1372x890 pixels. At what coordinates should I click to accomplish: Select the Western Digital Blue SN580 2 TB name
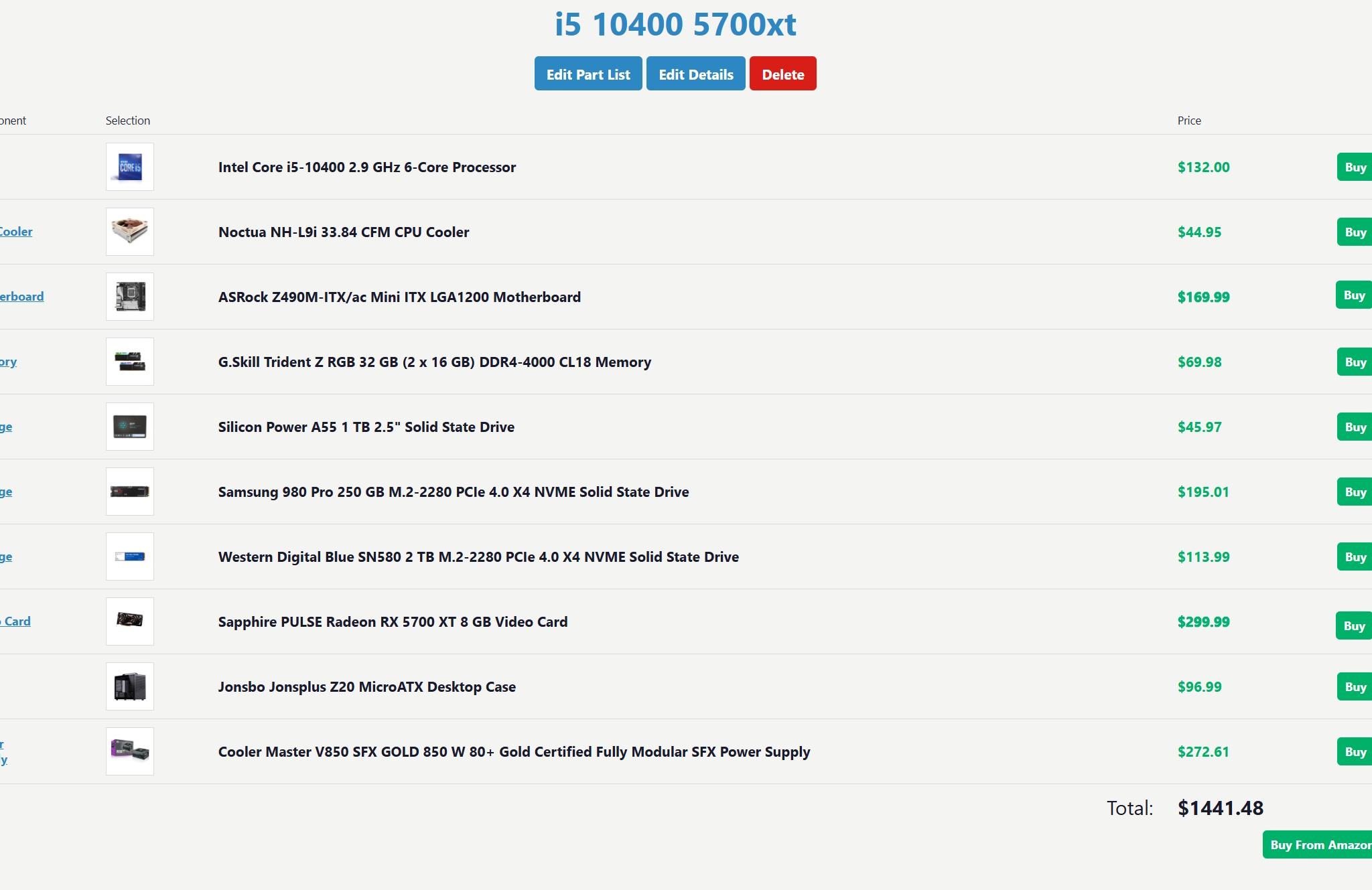[x=478, y=557]
